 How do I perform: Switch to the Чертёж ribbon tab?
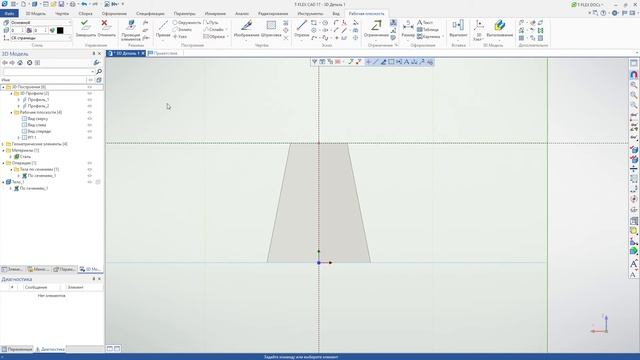62,13
